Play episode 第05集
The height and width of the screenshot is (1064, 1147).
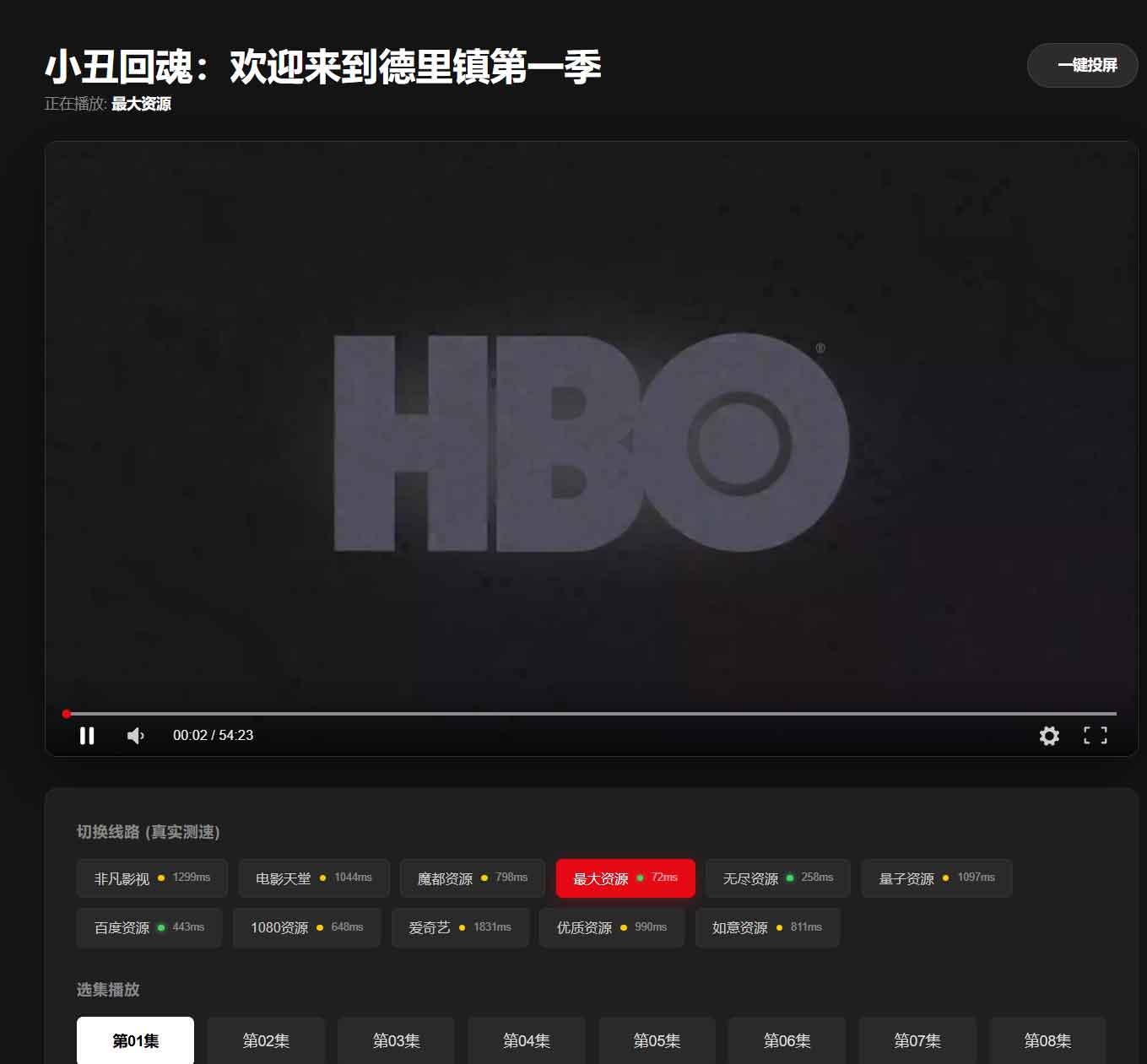coord(657,1041)
